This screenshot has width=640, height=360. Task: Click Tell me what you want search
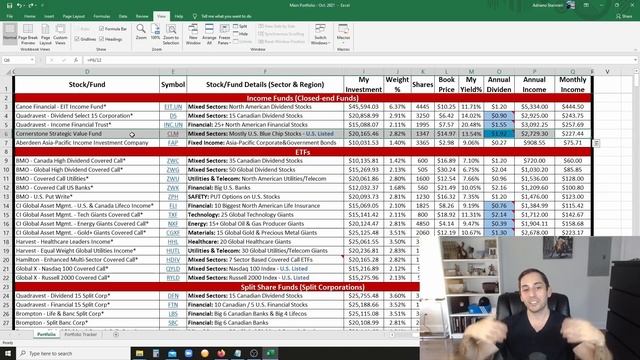[x=226, y=16]
